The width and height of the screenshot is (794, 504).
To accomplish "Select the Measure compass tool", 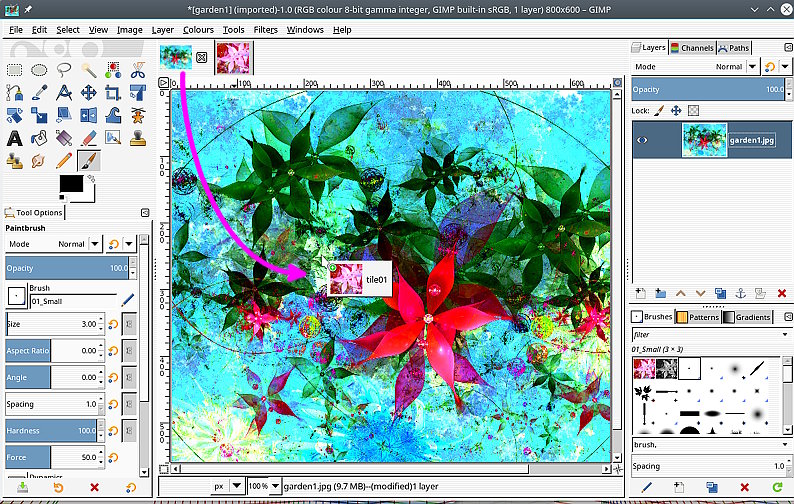I will tap(64, 93).
